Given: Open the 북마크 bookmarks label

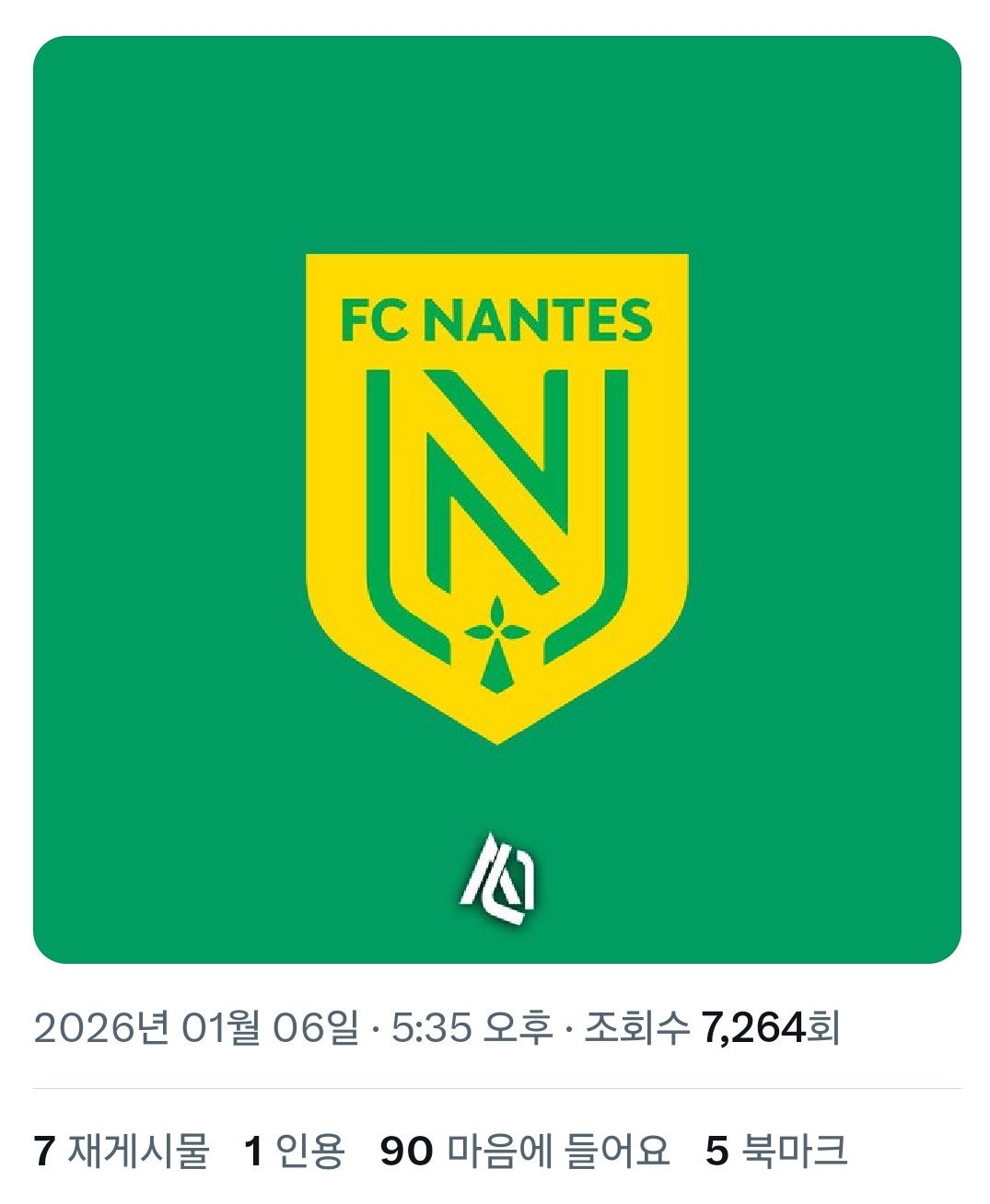Looking at the screenshot, I should tap(795, 1152).
